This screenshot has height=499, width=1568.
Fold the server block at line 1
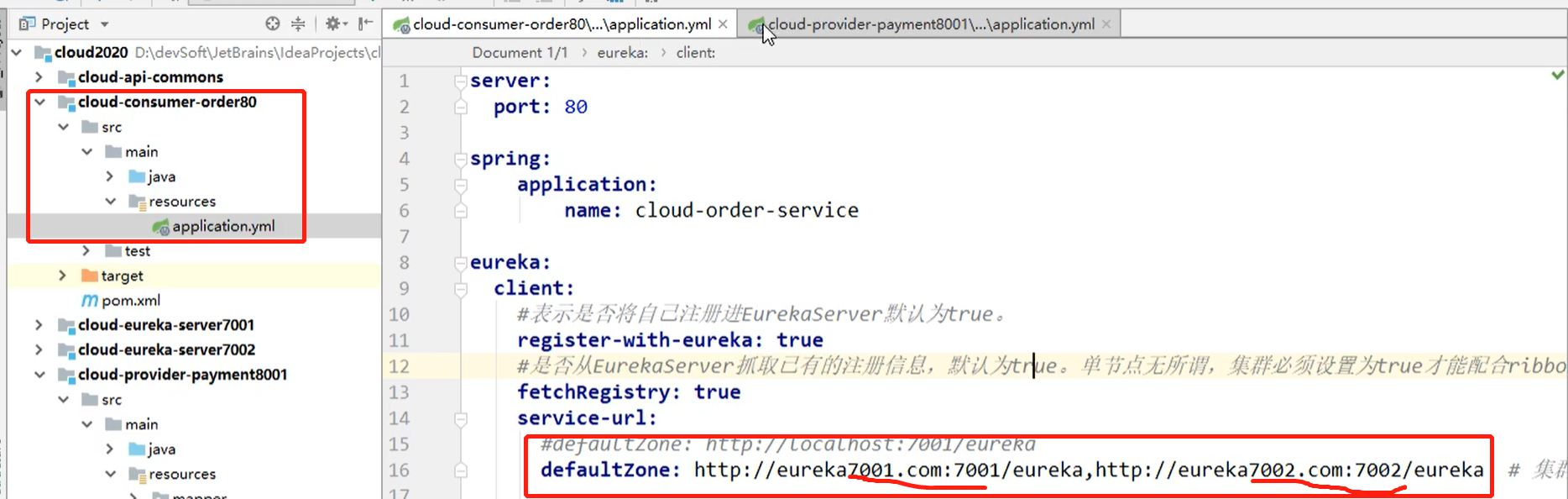461,81
